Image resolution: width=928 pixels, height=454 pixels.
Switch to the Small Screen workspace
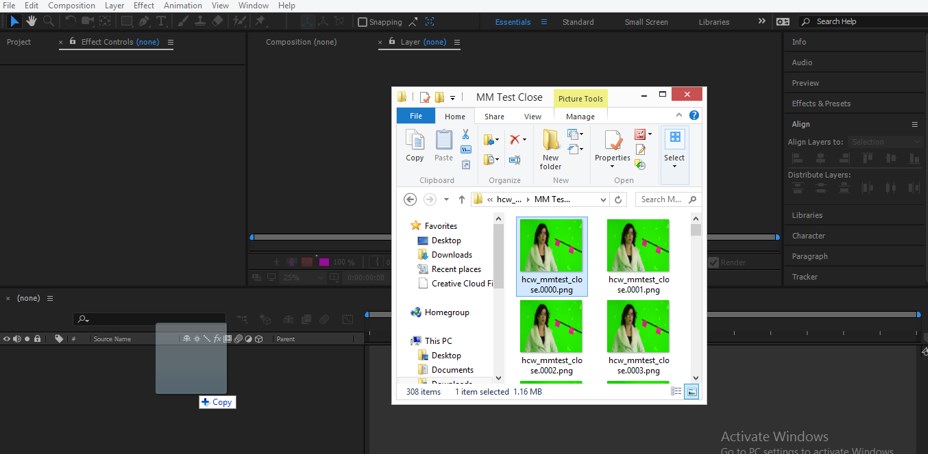point(646,22)
